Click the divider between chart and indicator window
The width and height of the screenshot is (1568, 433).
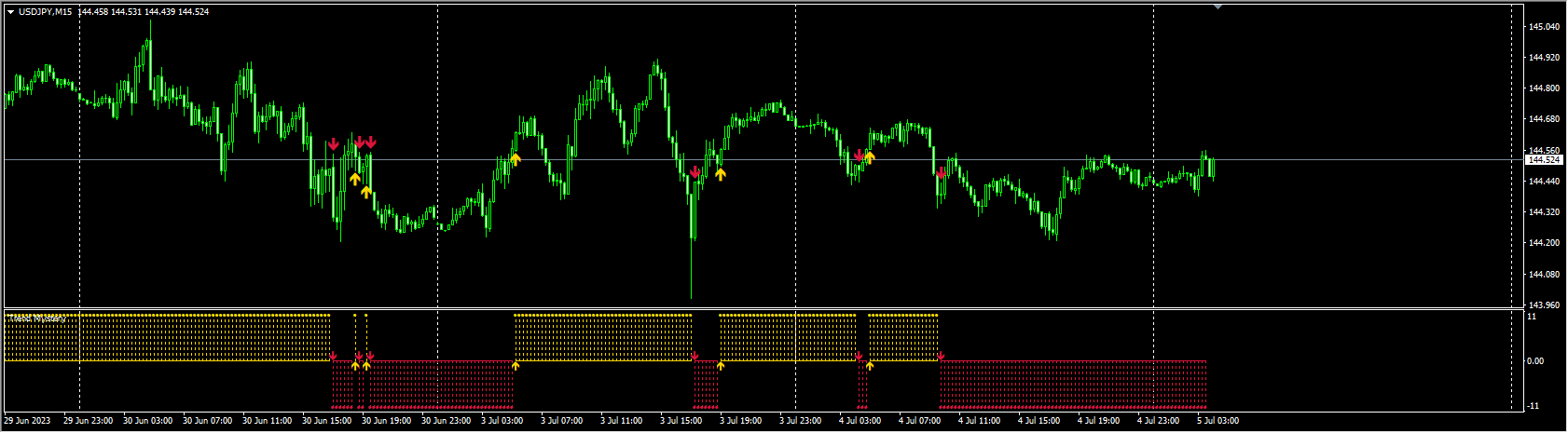pyautogui.click(x=746, y=308)
